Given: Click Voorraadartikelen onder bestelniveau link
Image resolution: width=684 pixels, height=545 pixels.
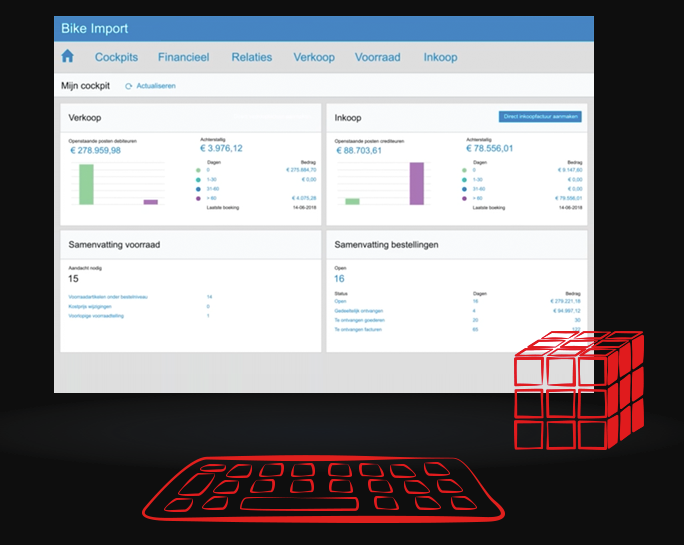Looking at the screenshot, I should click(121, 297).
